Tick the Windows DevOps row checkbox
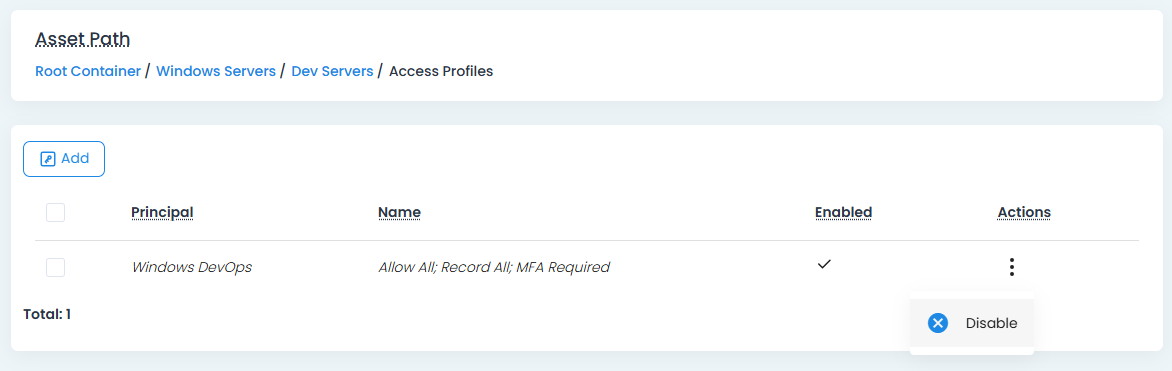Viewport: 1172px width, 371px height. click(55, 267)
